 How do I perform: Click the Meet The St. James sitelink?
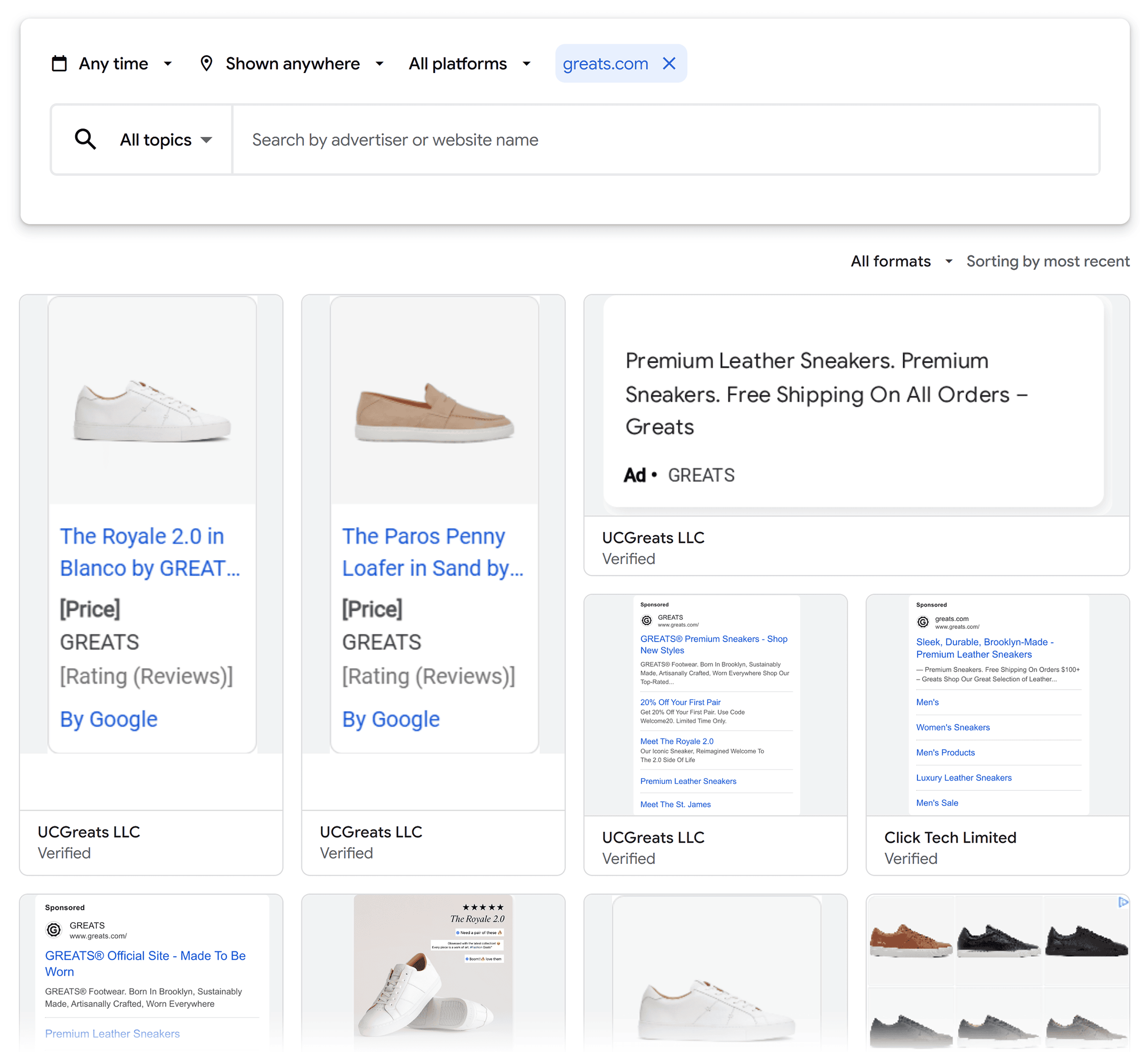tap(675, 804)
